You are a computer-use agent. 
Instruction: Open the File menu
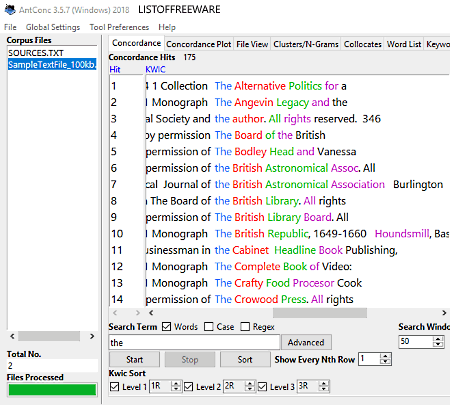point(10,27)
